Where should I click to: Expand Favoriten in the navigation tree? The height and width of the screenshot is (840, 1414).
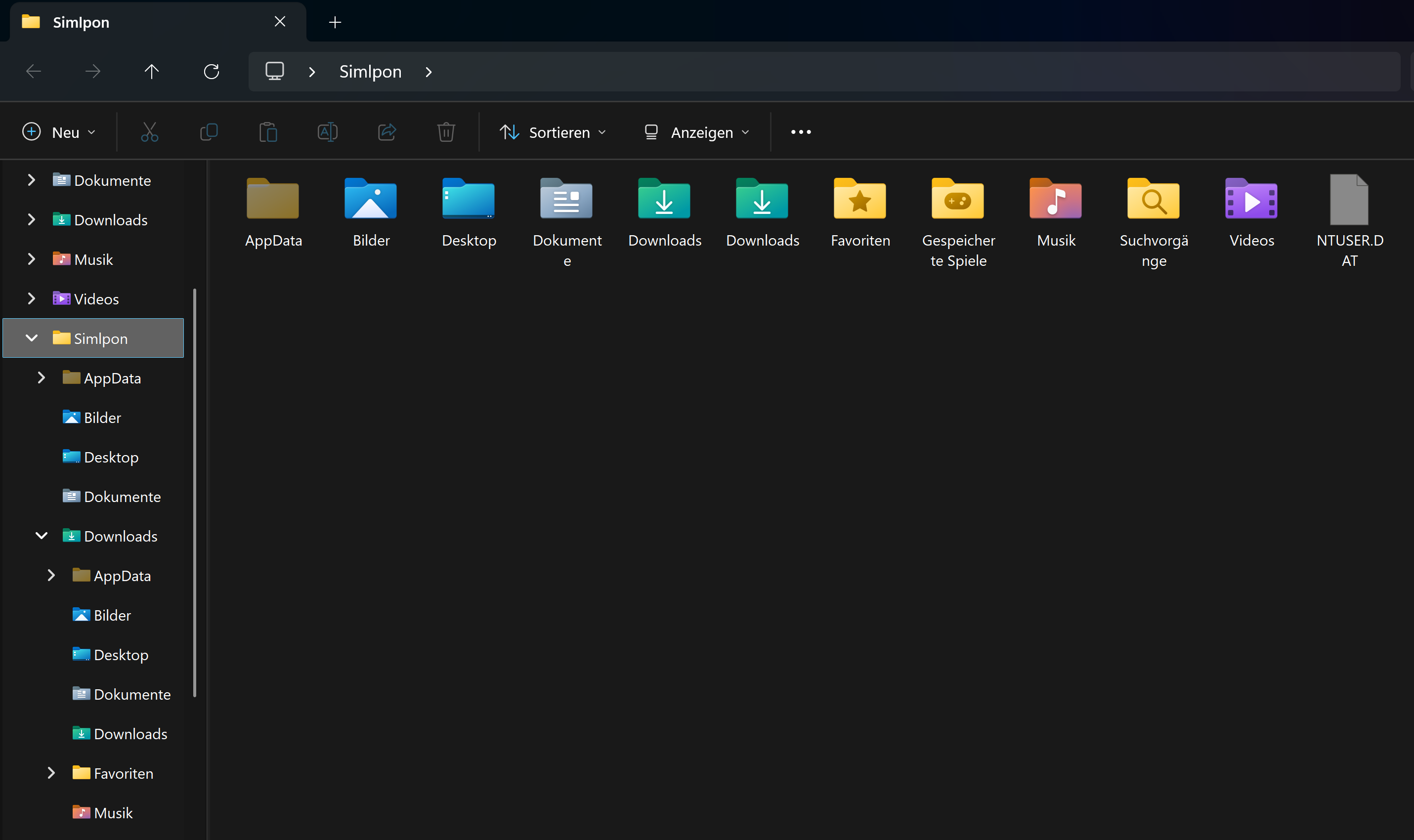[51, 773]
